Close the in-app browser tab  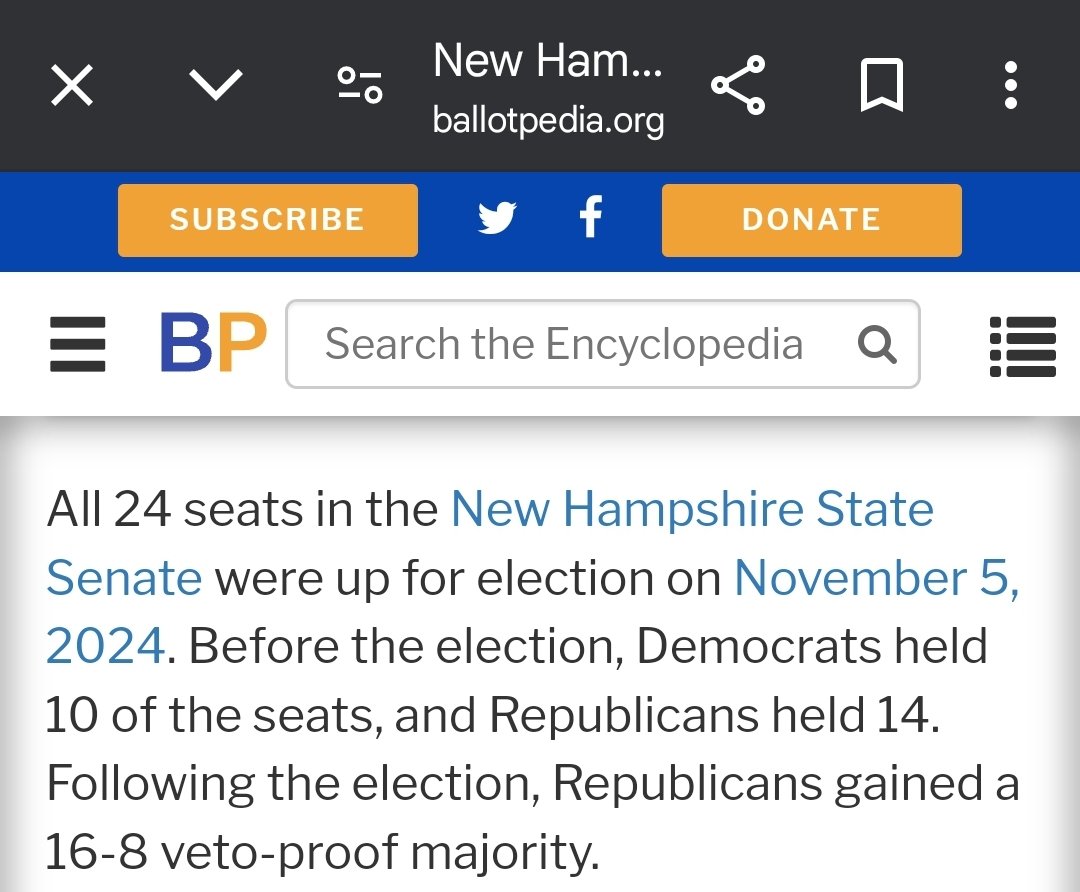72,86
